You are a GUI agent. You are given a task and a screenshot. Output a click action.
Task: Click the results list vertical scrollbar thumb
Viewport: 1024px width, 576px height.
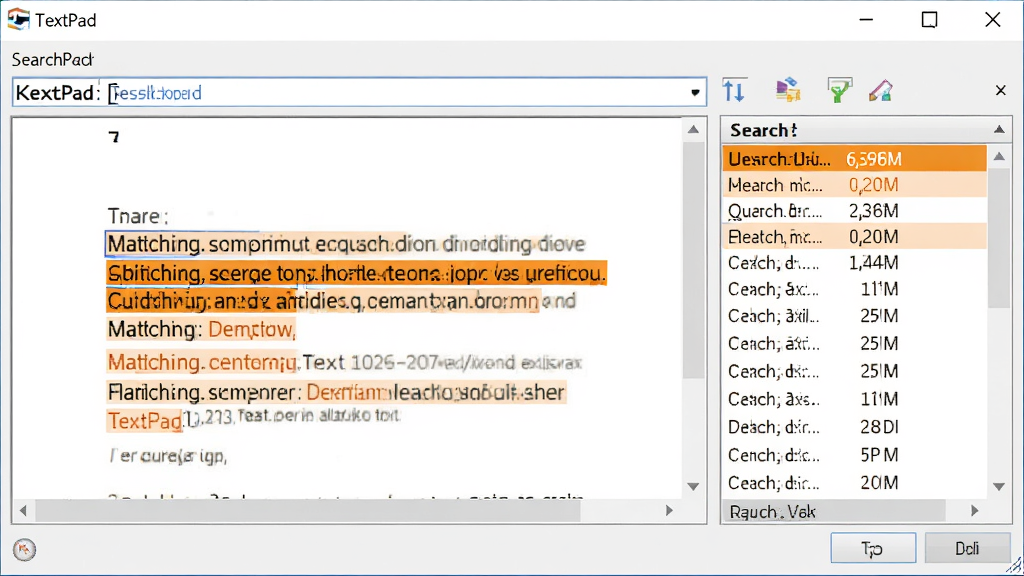(x=999, y=237)
